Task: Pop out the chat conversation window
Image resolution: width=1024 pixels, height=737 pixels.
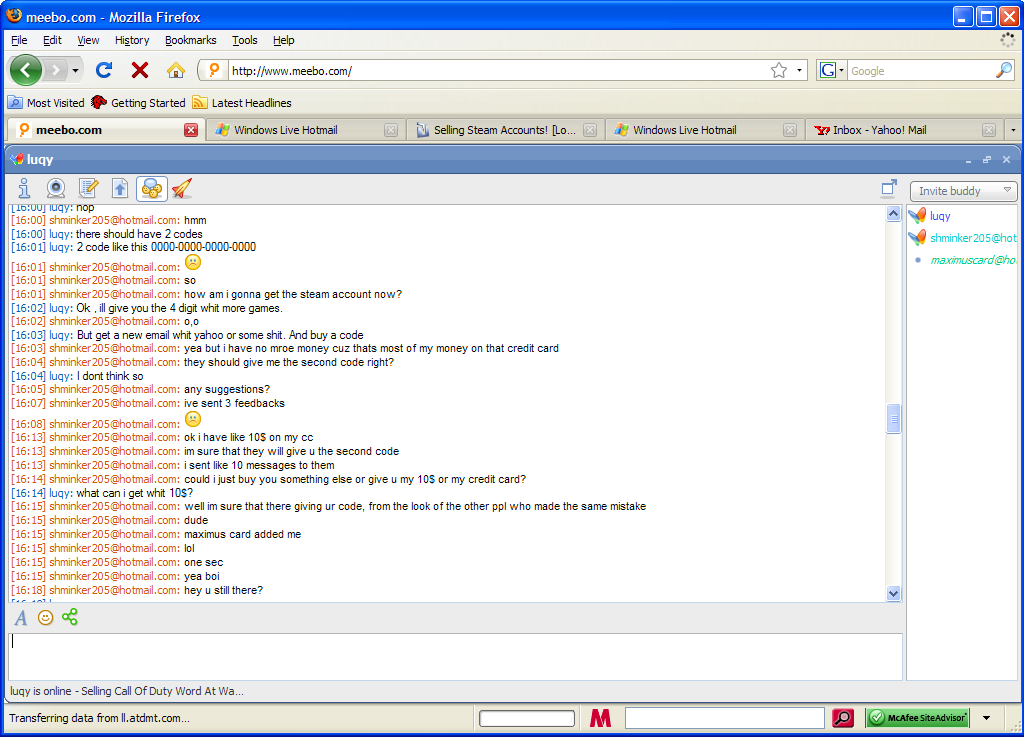Action: coord(889,188)
